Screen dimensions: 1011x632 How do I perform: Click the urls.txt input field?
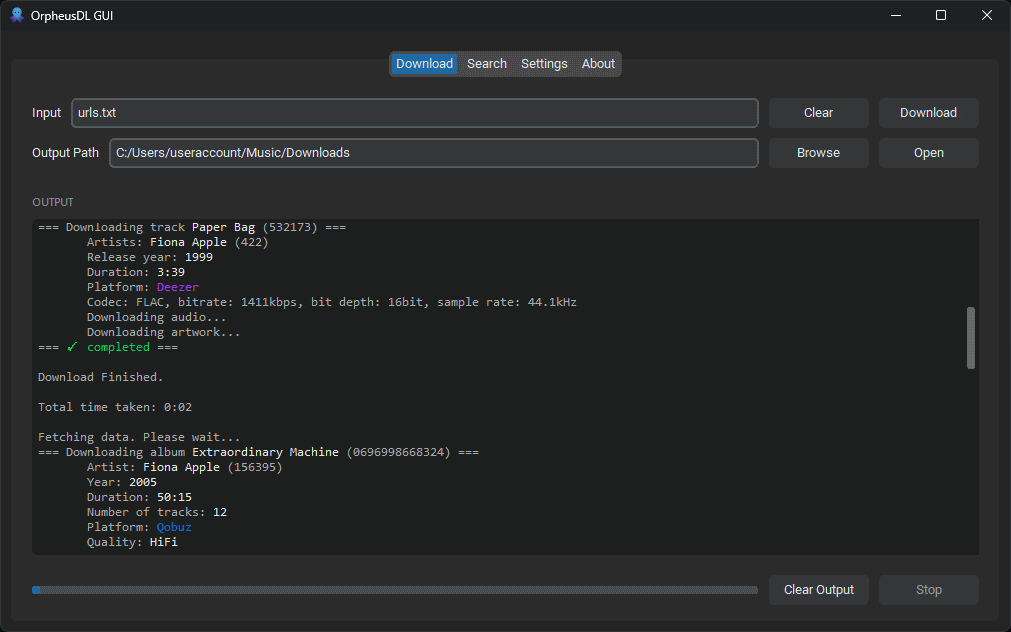414,112
